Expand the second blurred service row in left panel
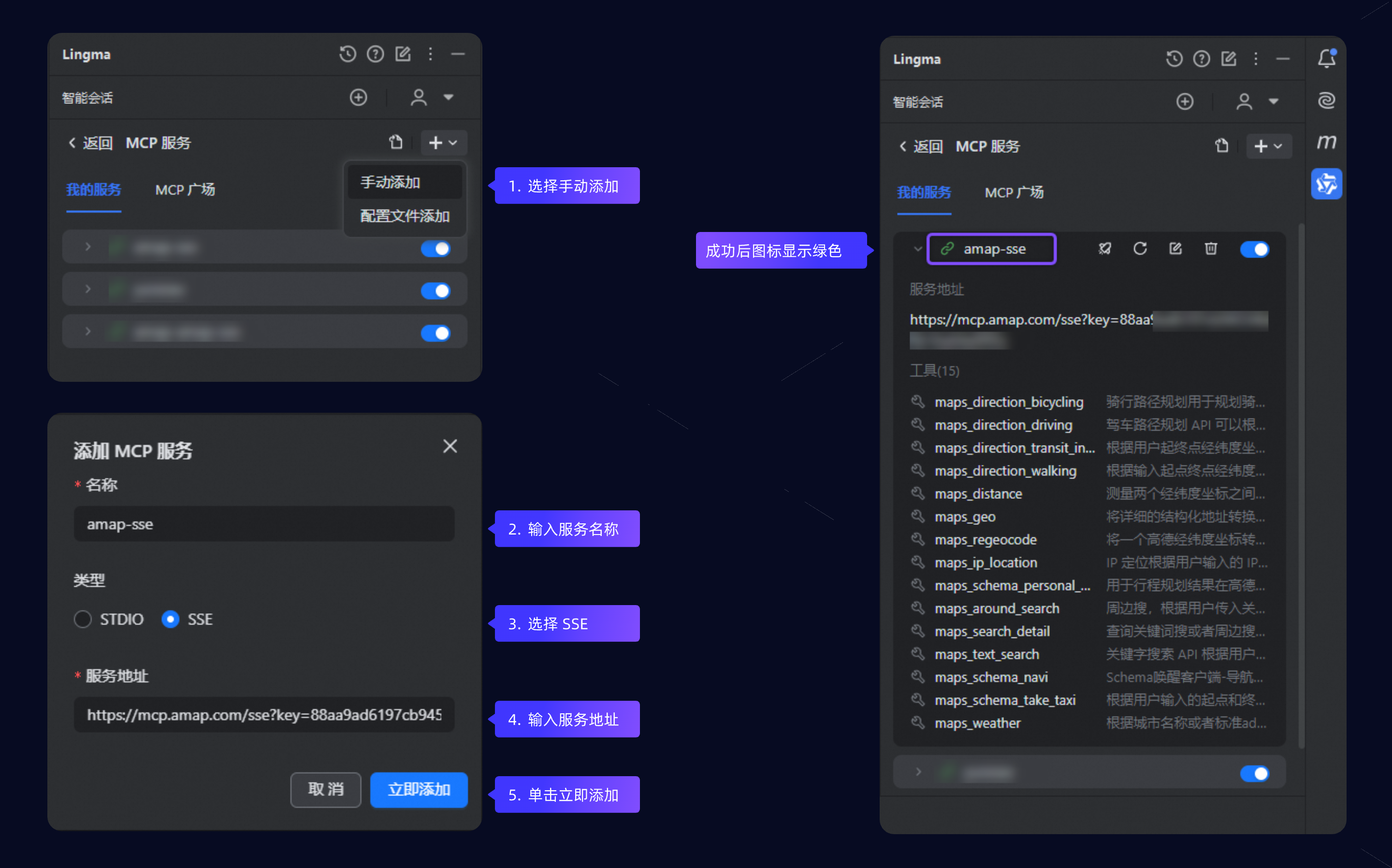 (88, 289)
